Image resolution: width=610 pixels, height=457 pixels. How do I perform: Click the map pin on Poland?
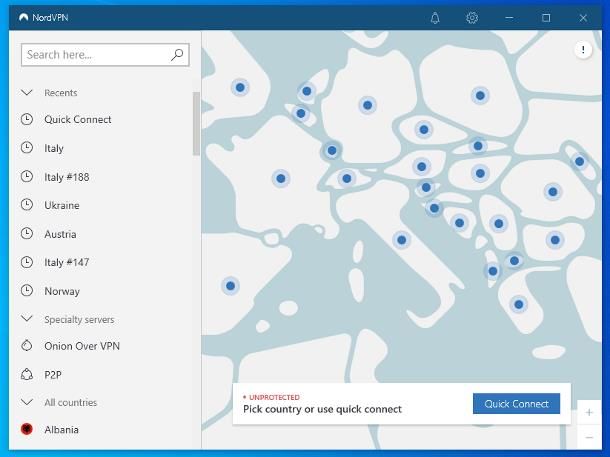coord(480,95)
